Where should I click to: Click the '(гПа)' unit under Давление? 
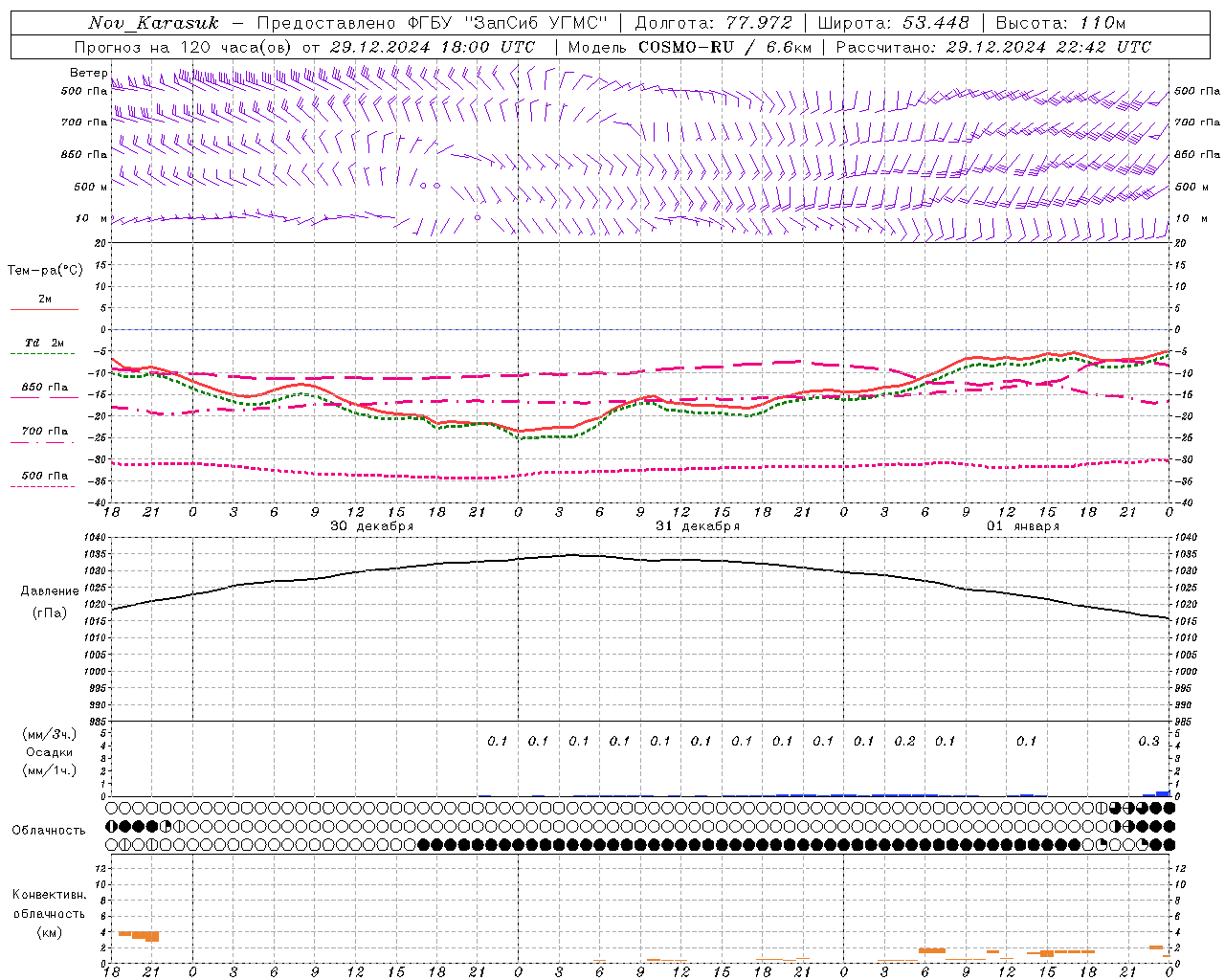click(x=49, y=612)
